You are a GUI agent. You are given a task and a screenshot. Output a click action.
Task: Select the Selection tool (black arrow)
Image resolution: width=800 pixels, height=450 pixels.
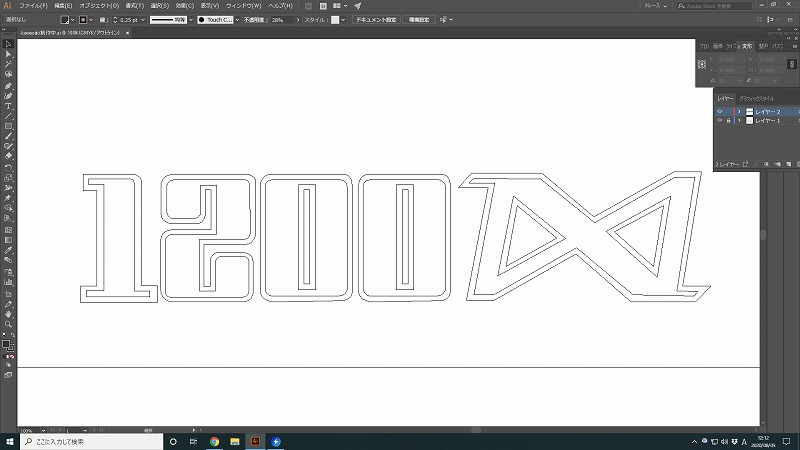click(x=8, y=44)
